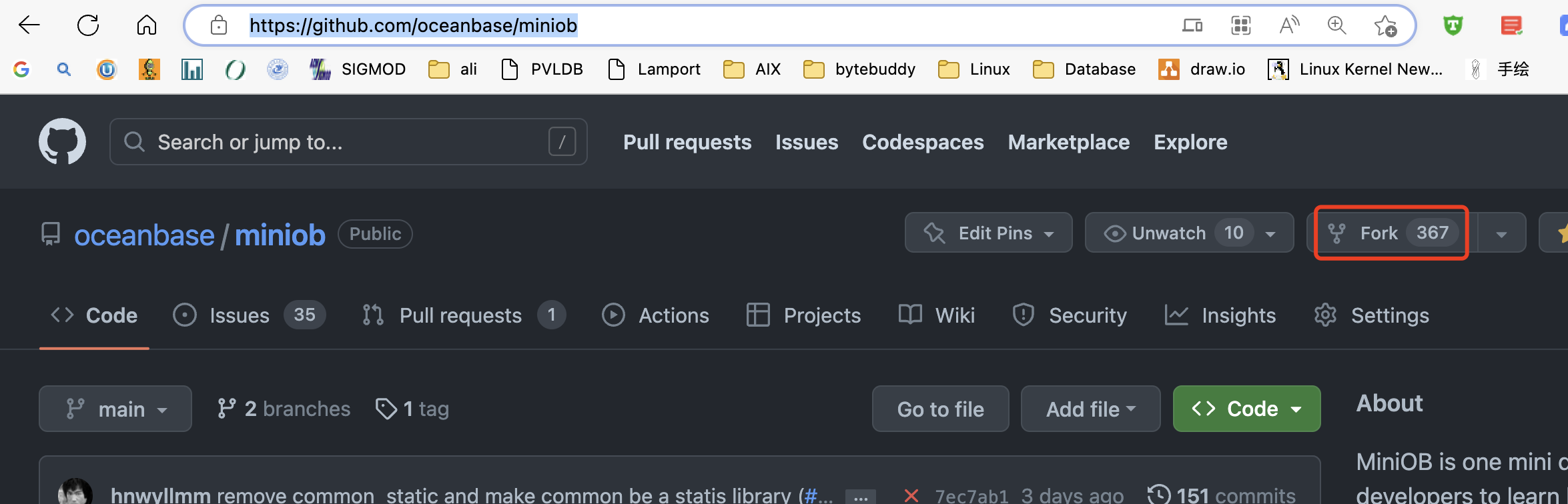View the 2 branches link
1568x504 pixels.
click(284, 409)
